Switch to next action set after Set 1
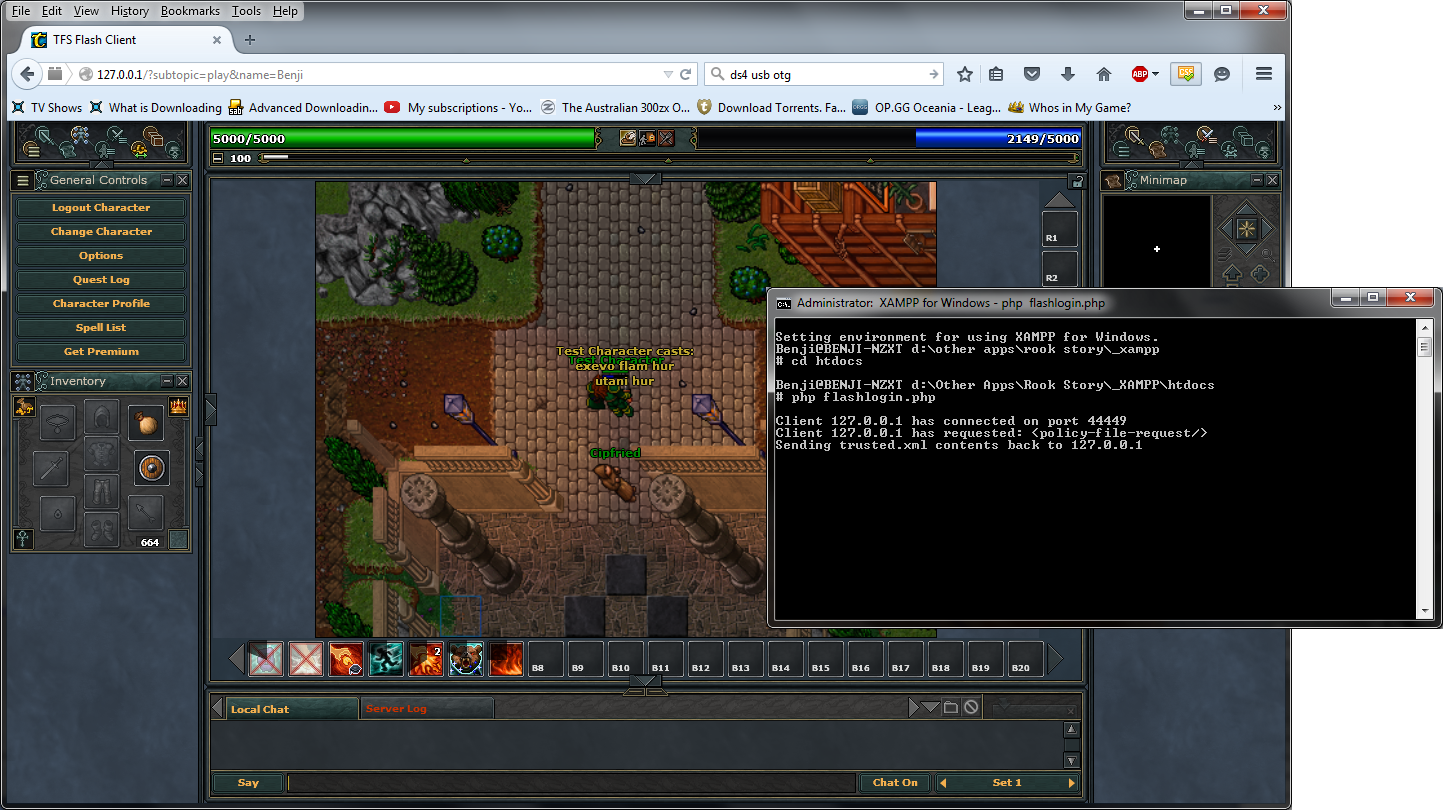 tap(1072, 783)
